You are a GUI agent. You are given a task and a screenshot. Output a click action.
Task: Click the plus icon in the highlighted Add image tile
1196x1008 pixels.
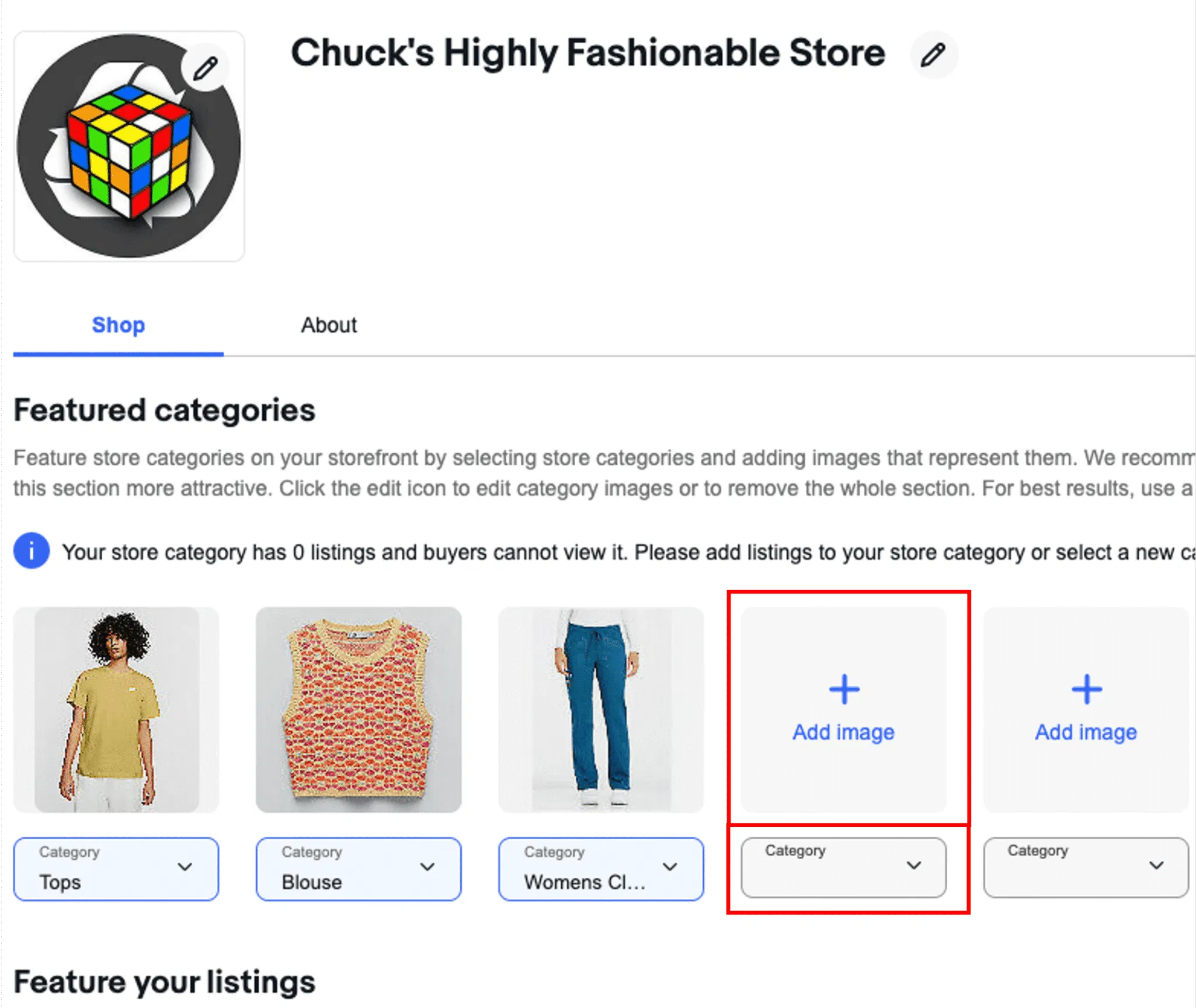[x=844, y=689]
